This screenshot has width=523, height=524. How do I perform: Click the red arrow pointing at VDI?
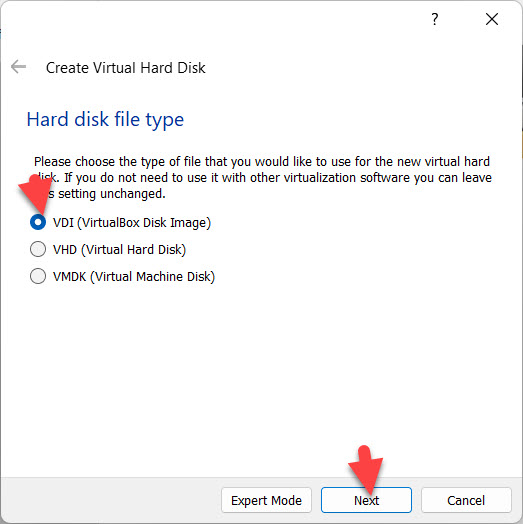pyautogui.click(x=36, y=194)
